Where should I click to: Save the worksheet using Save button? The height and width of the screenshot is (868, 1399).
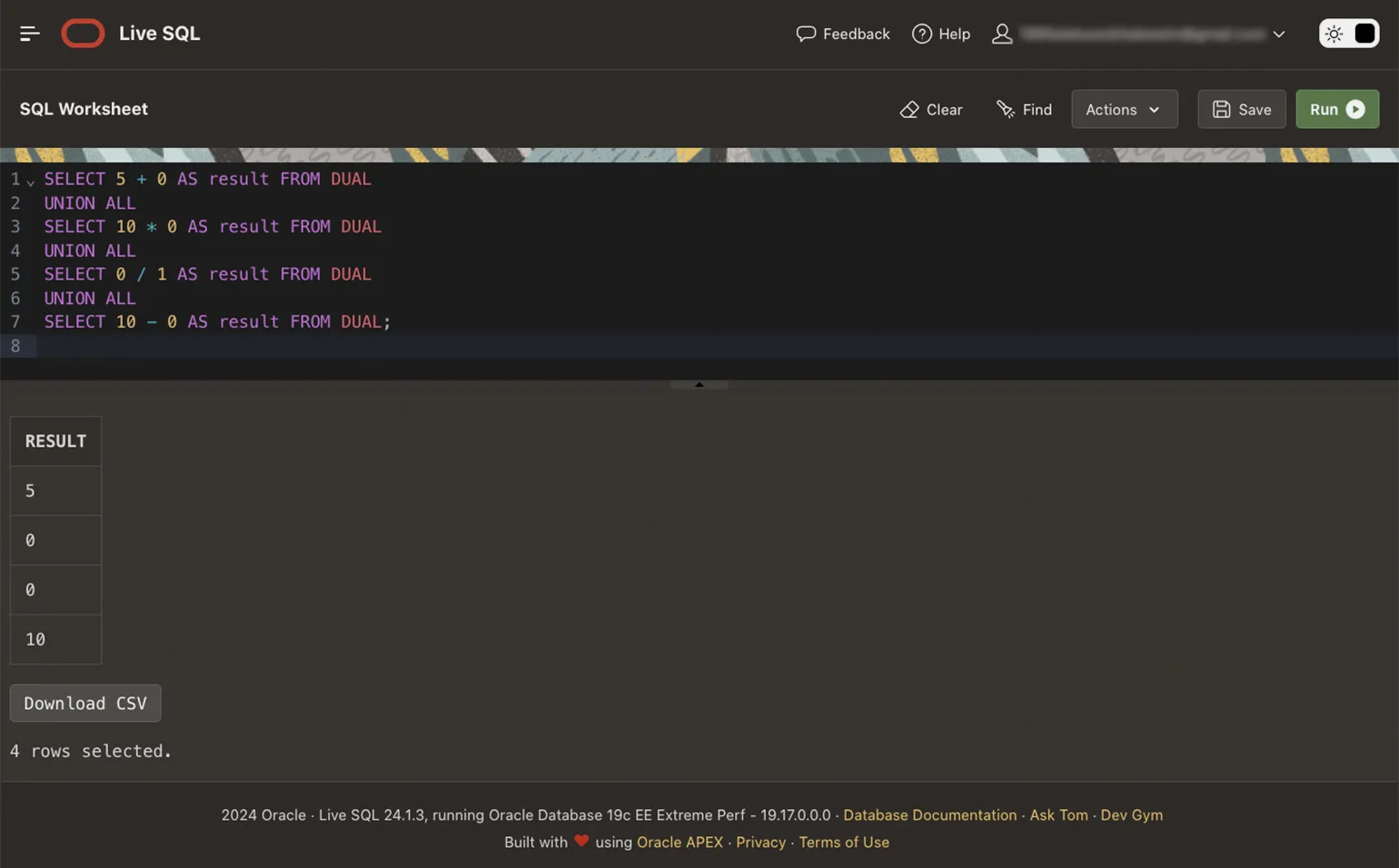tap(1241, 109)
